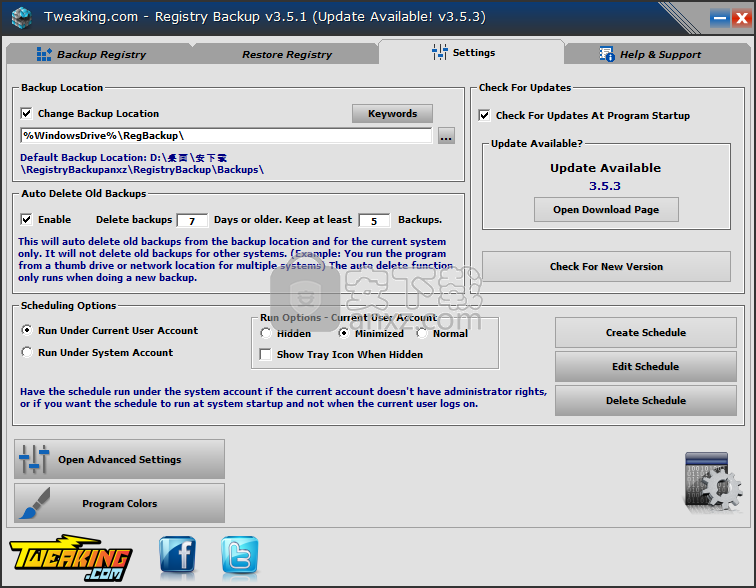This screenshot has height=588, width=756.
Task: Select Run Under System Account option
Action: [x=27, y=352]
